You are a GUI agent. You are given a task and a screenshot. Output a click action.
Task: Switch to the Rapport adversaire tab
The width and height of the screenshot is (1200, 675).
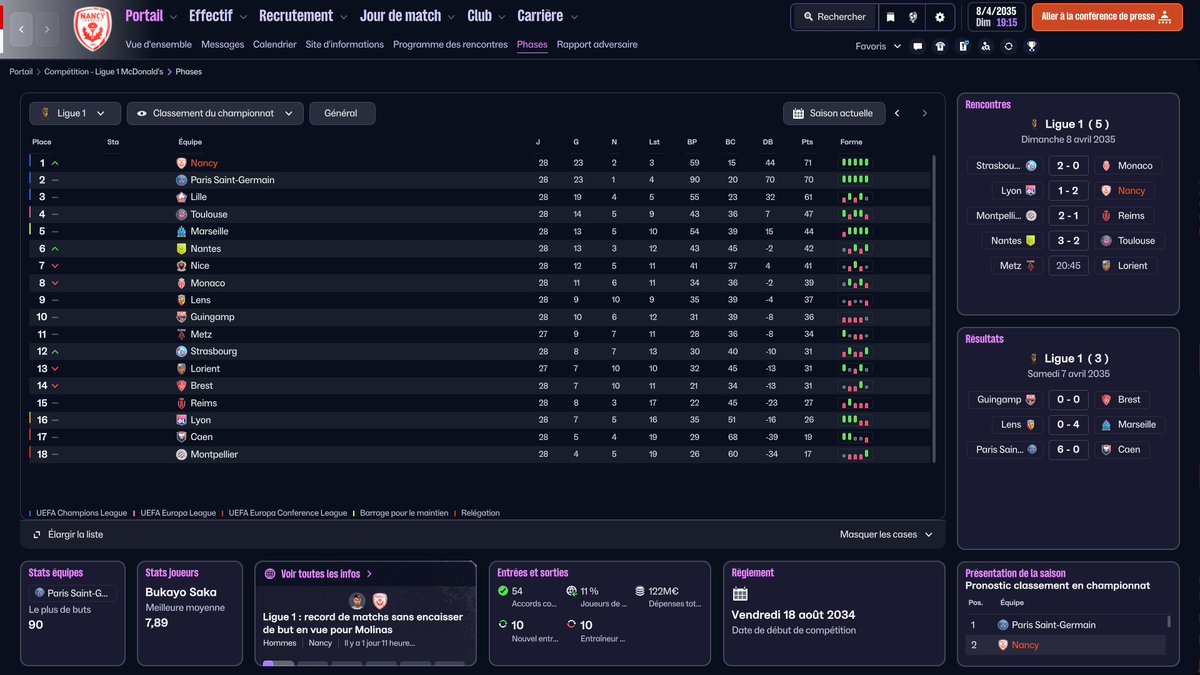597,44
